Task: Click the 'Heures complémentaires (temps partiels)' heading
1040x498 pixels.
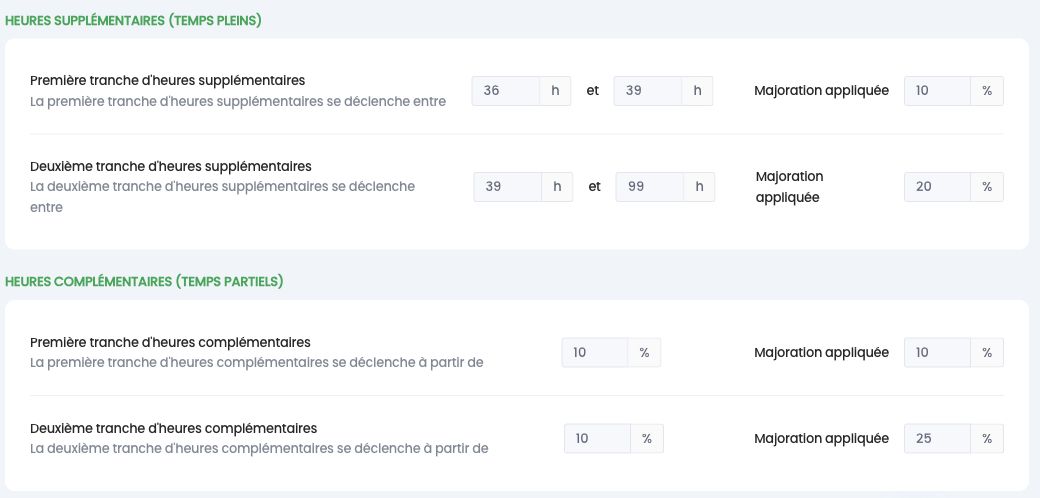Action: [144, 282]
